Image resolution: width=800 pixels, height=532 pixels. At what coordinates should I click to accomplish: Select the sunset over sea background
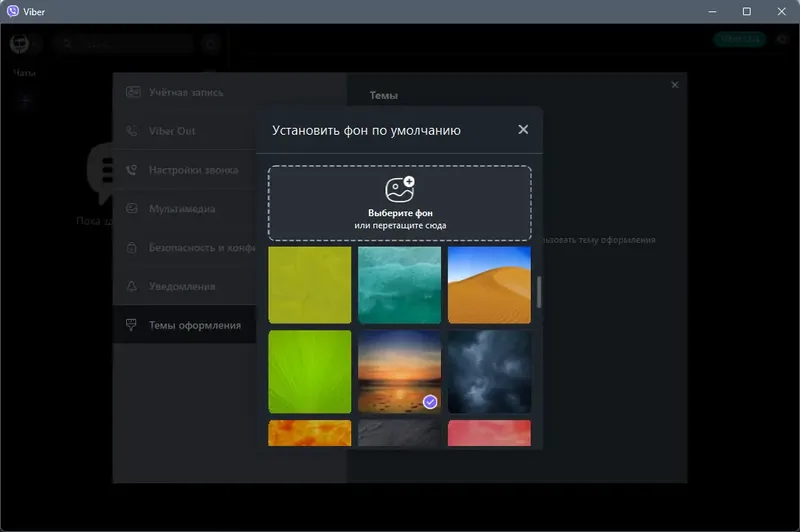coord(399,372)
